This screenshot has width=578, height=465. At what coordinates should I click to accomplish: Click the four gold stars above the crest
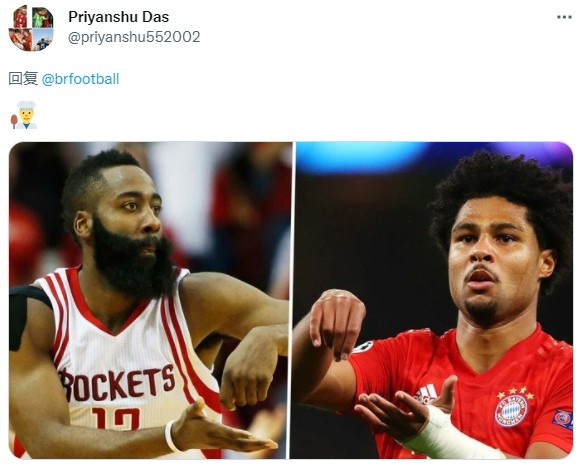point(515,393)
